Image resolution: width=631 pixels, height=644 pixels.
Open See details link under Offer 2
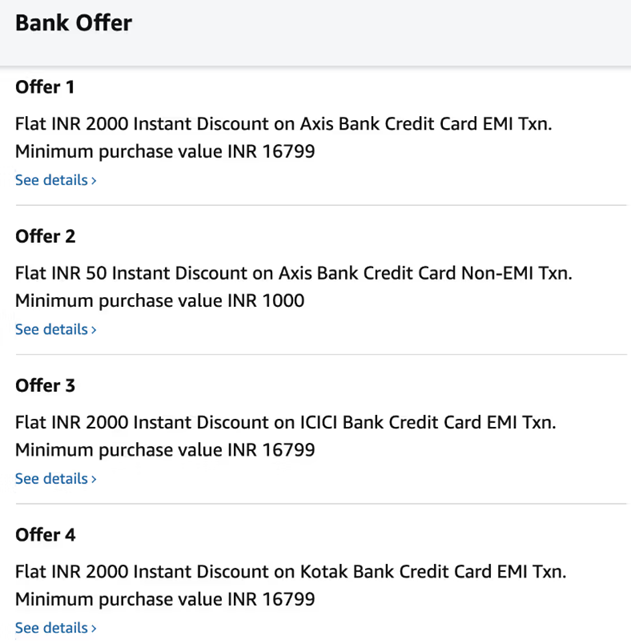coord(51,329)
